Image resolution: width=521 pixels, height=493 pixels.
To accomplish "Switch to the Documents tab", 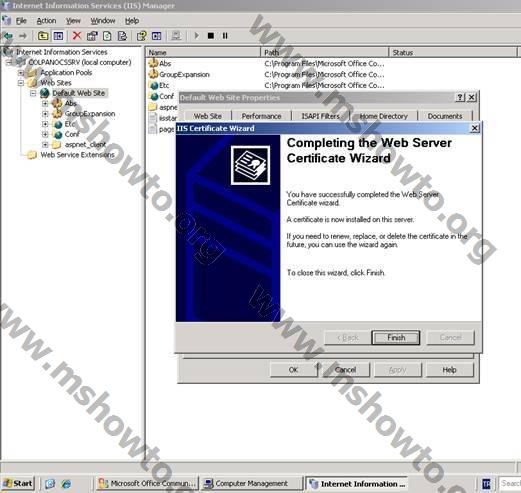I will tap(445, 116).
